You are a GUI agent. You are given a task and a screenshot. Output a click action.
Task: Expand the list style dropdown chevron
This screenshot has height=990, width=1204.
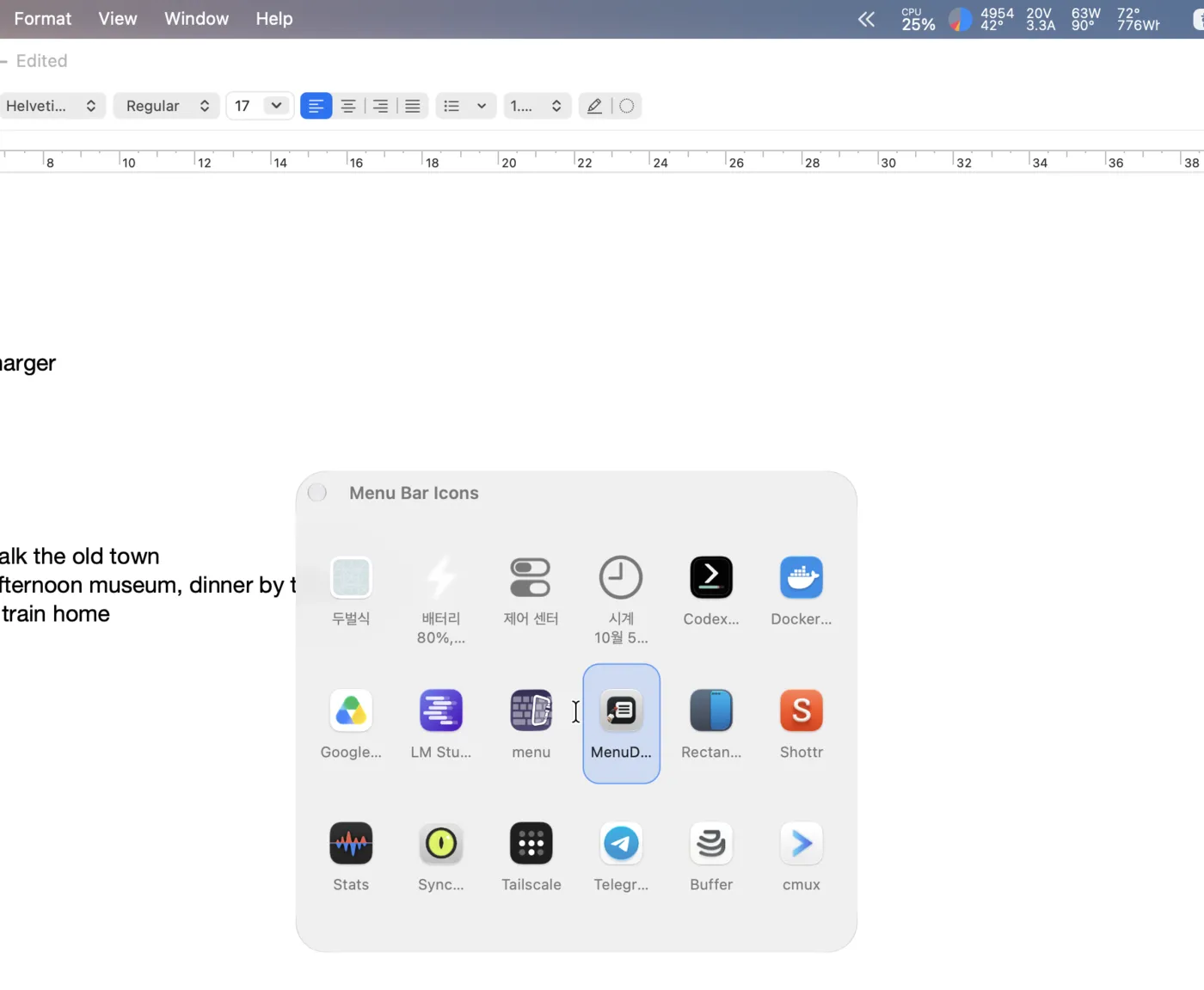482,106
